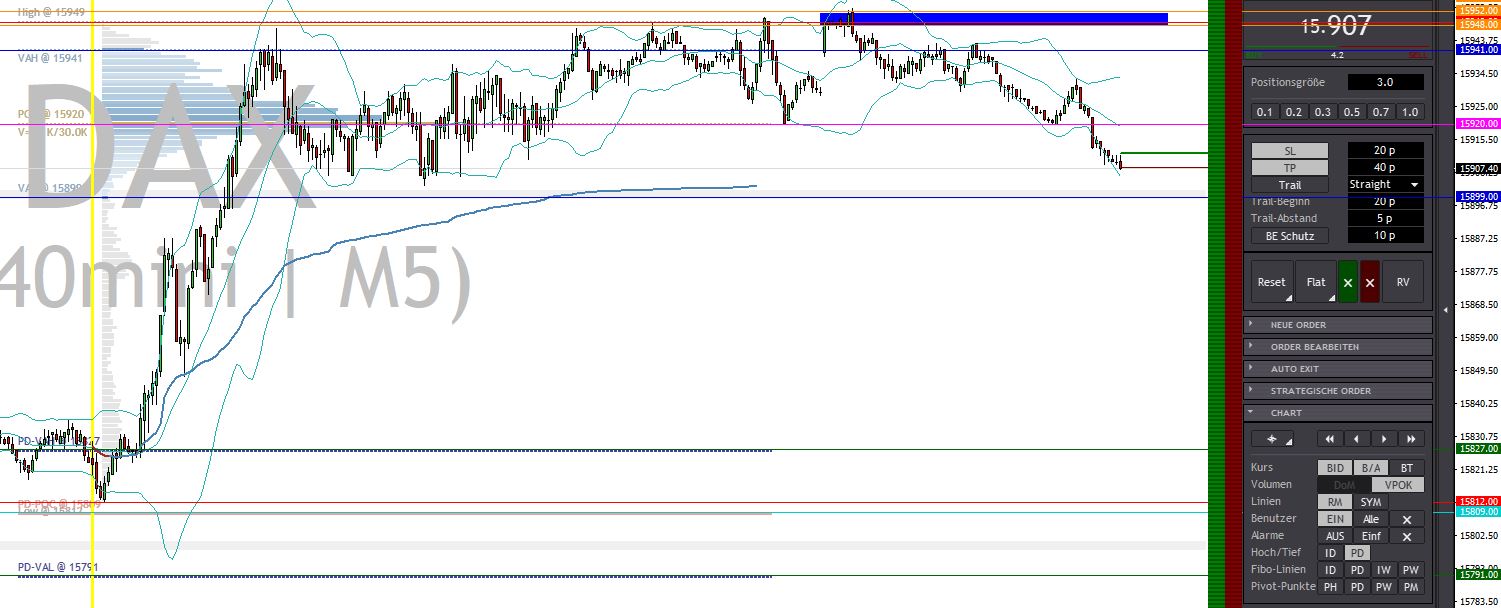The width and height of the screenshot is (1501, 608).
Task: Enable VPOK volume display
Action: (x=1398, y=484)
